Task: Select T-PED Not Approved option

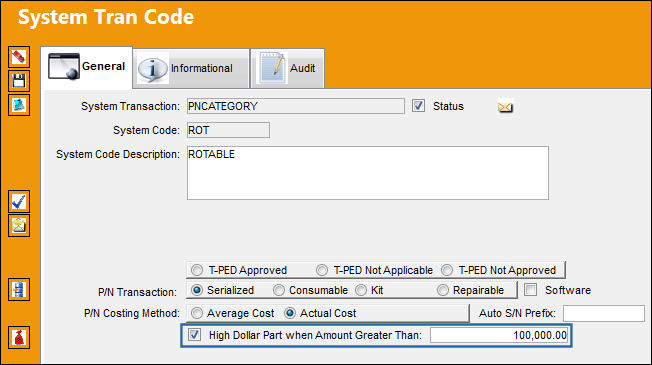Action: (x=447, y=270)
